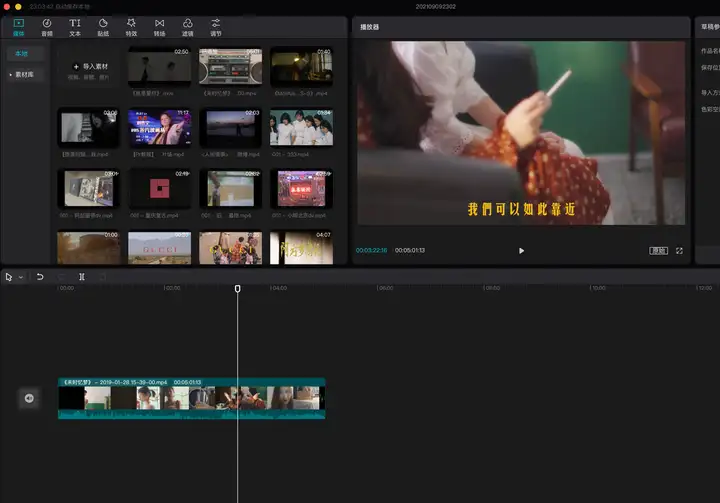Select the 02:06 black-and-white staircase clip
Screen dimensions: 720x503
[88, 128]
